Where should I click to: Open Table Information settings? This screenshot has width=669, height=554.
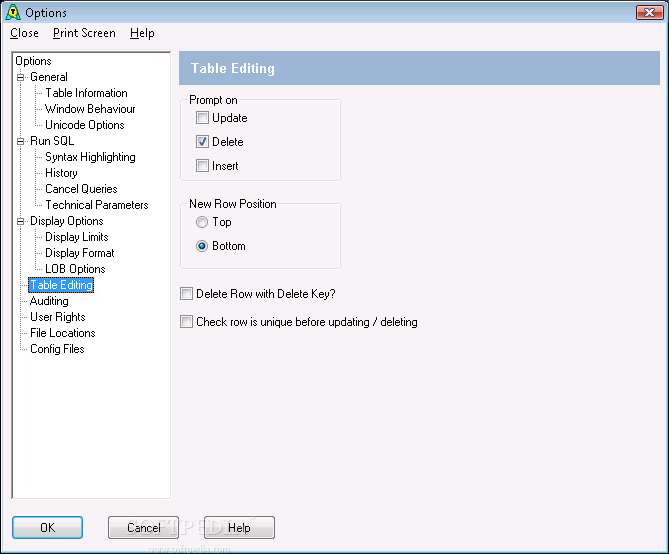[86, 93]
